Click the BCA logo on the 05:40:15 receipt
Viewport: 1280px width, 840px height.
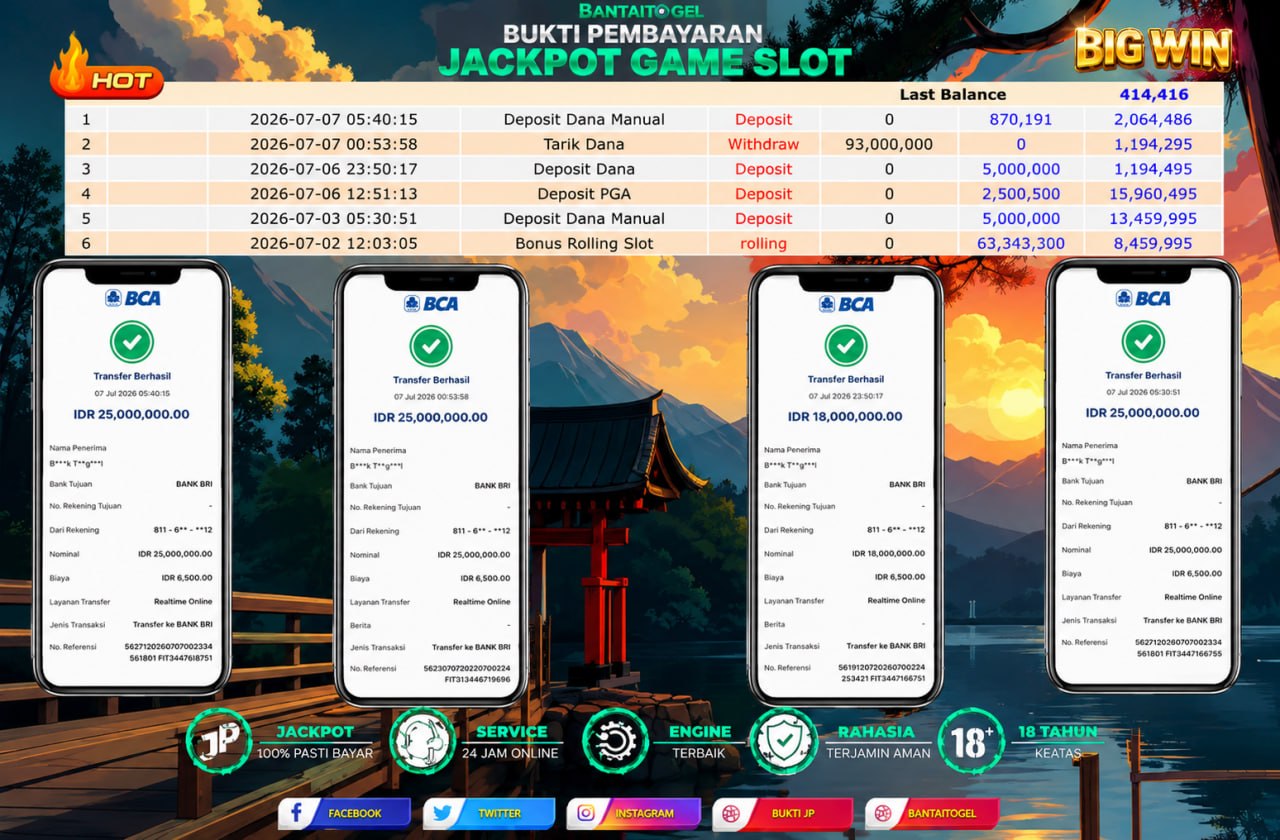(133, 298)
